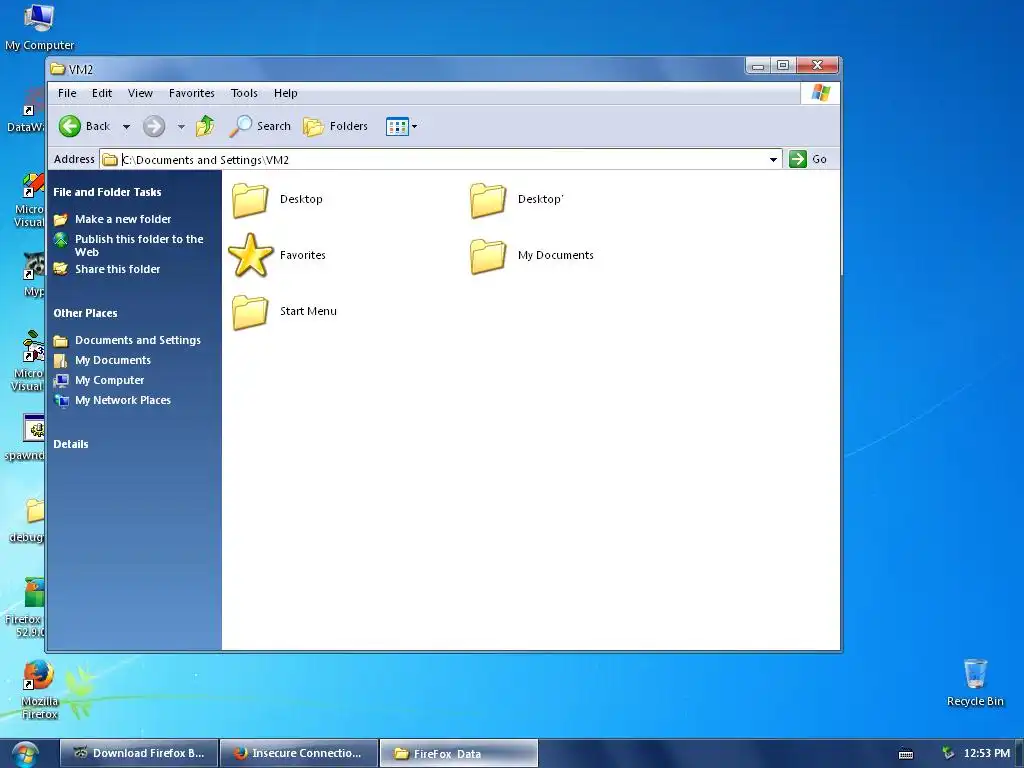The image size is (1024, 768).
Task: Click the green Back arrow icon
Action: (69, 126)
